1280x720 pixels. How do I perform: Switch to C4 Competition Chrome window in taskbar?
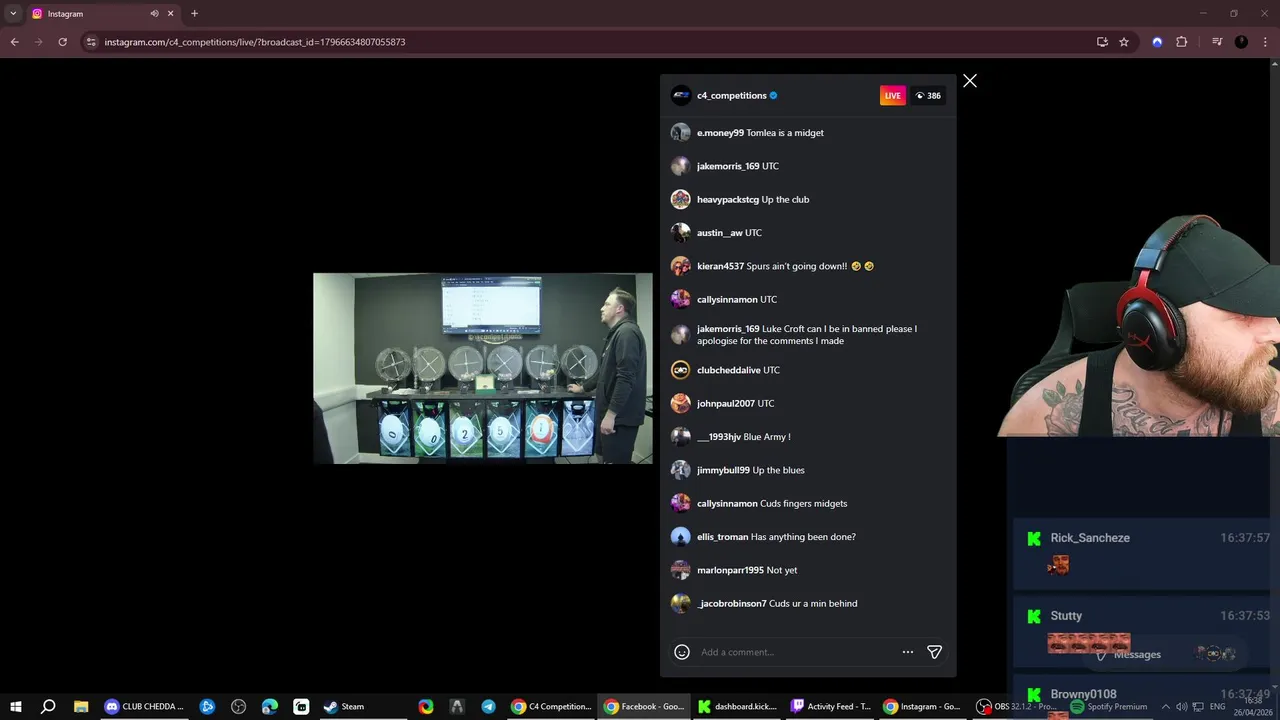(552, 706)
